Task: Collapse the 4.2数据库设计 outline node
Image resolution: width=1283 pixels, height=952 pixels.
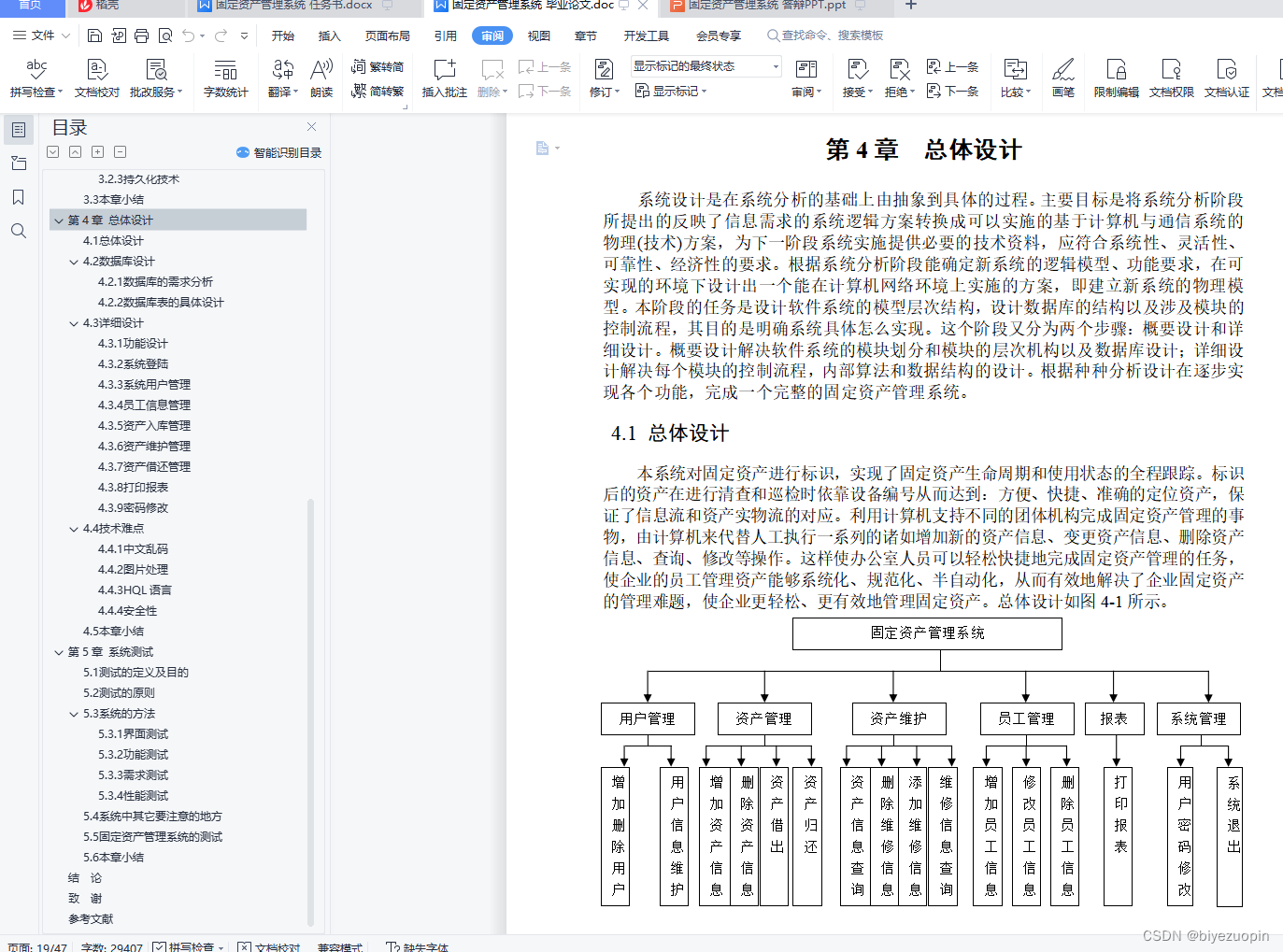Action: pyautogui.click(x=74, y=262)
